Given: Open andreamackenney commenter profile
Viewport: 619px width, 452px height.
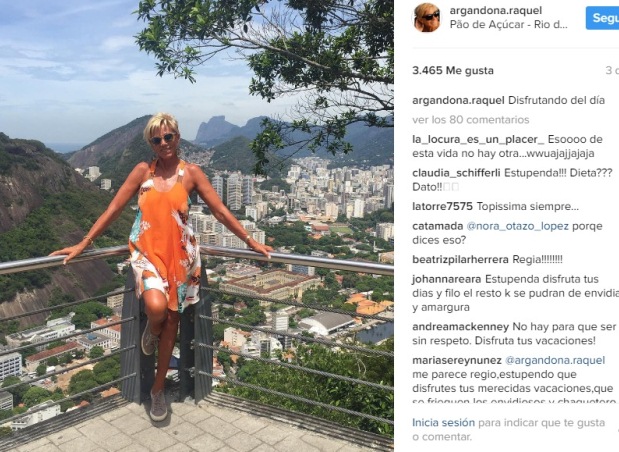Looking at the screenshot, I should (x=460, y=327).
